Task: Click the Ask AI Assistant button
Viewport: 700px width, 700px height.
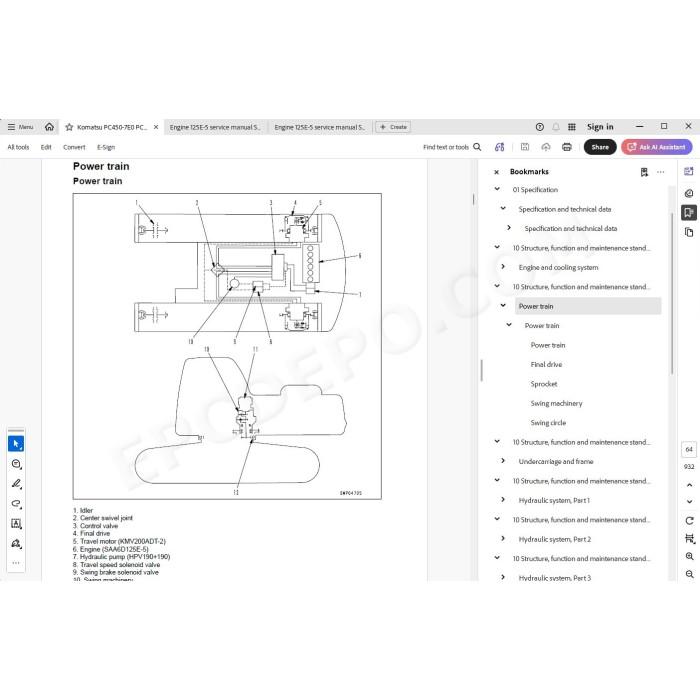Action: [657, 147]
